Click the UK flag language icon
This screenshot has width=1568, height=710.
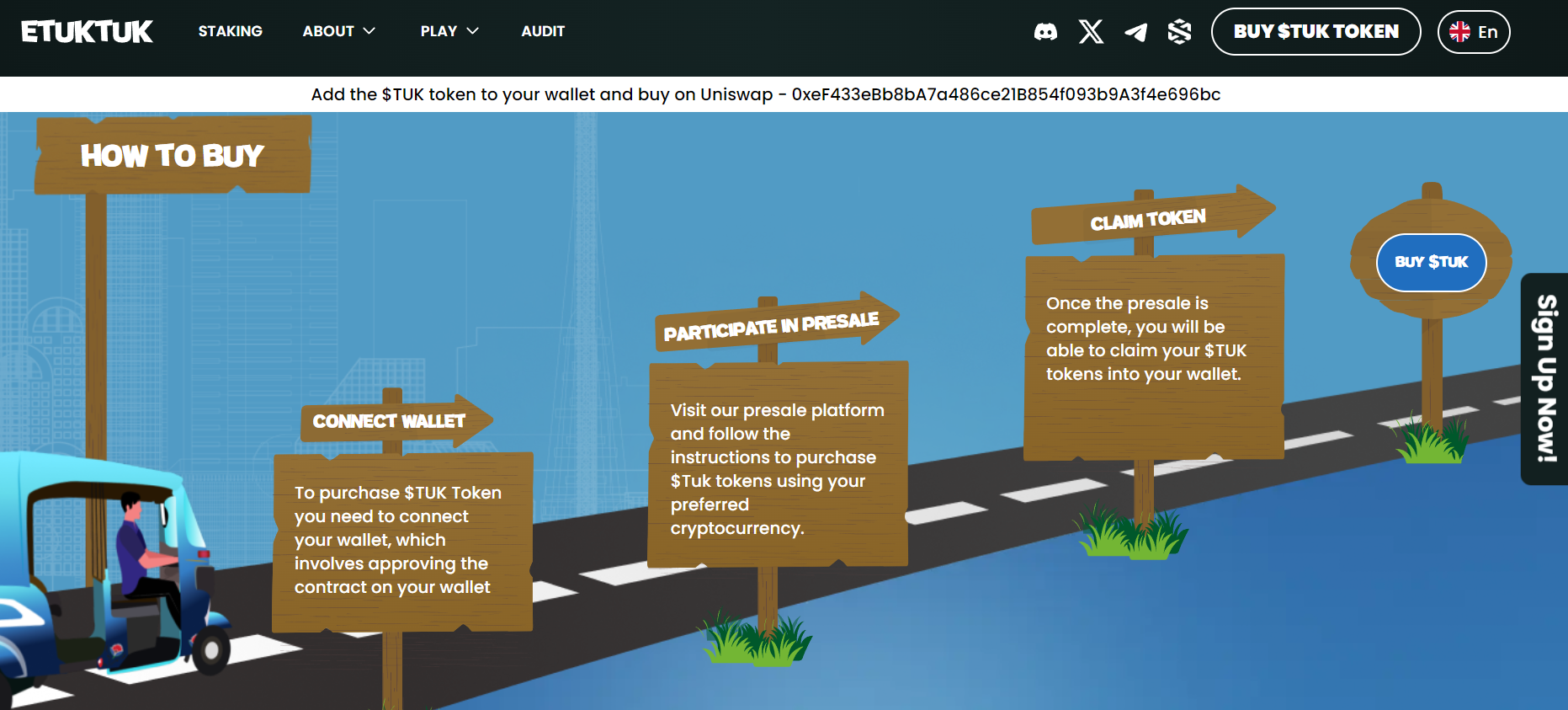tap(1459, 32)
